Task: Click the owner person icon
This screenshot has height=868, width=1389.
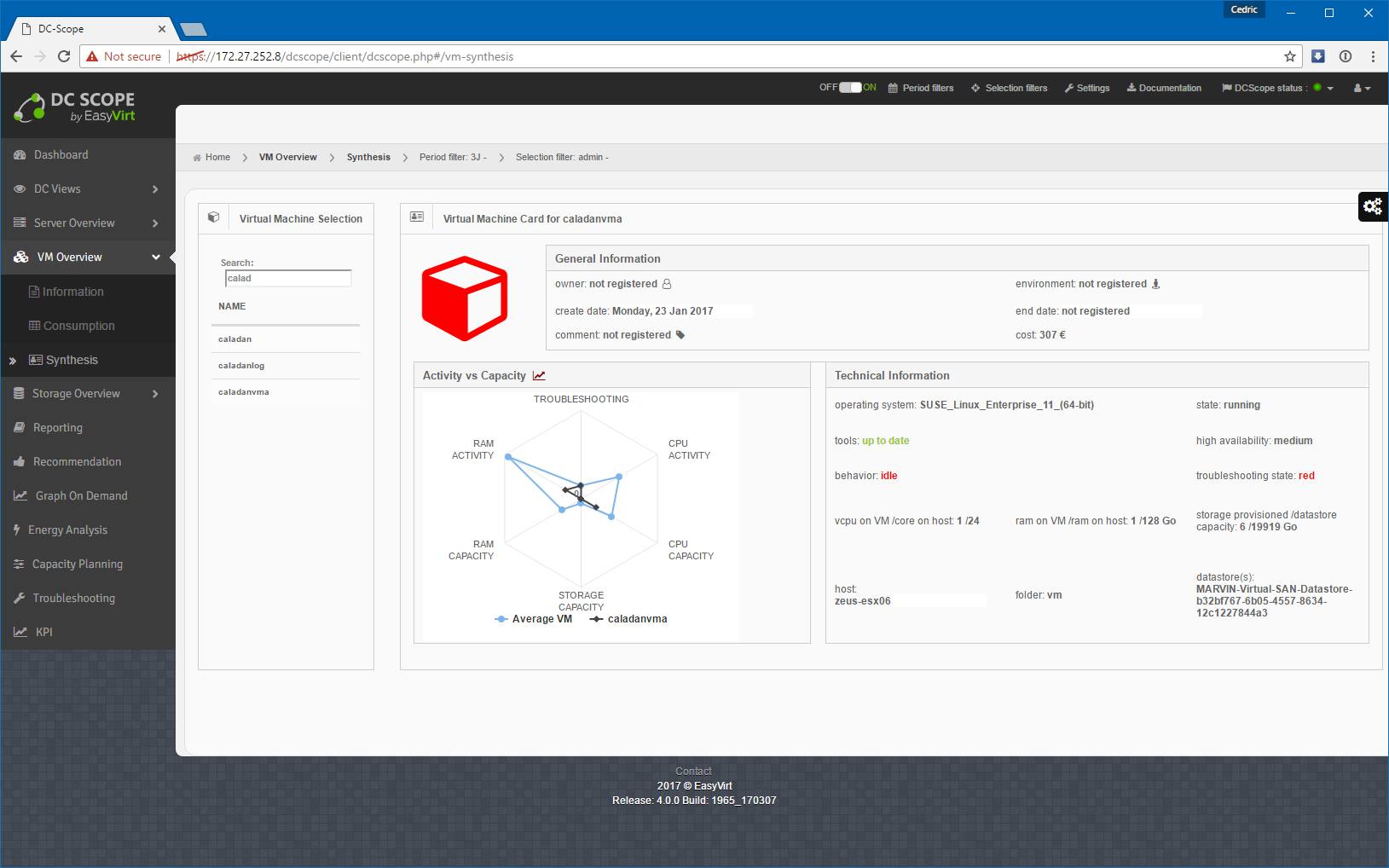Action: (667, 284)
